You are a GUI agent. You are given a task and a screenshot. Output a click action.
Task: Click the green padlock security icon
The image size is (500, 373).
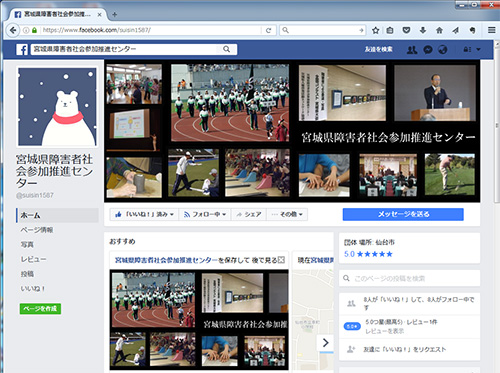(34, 30)
